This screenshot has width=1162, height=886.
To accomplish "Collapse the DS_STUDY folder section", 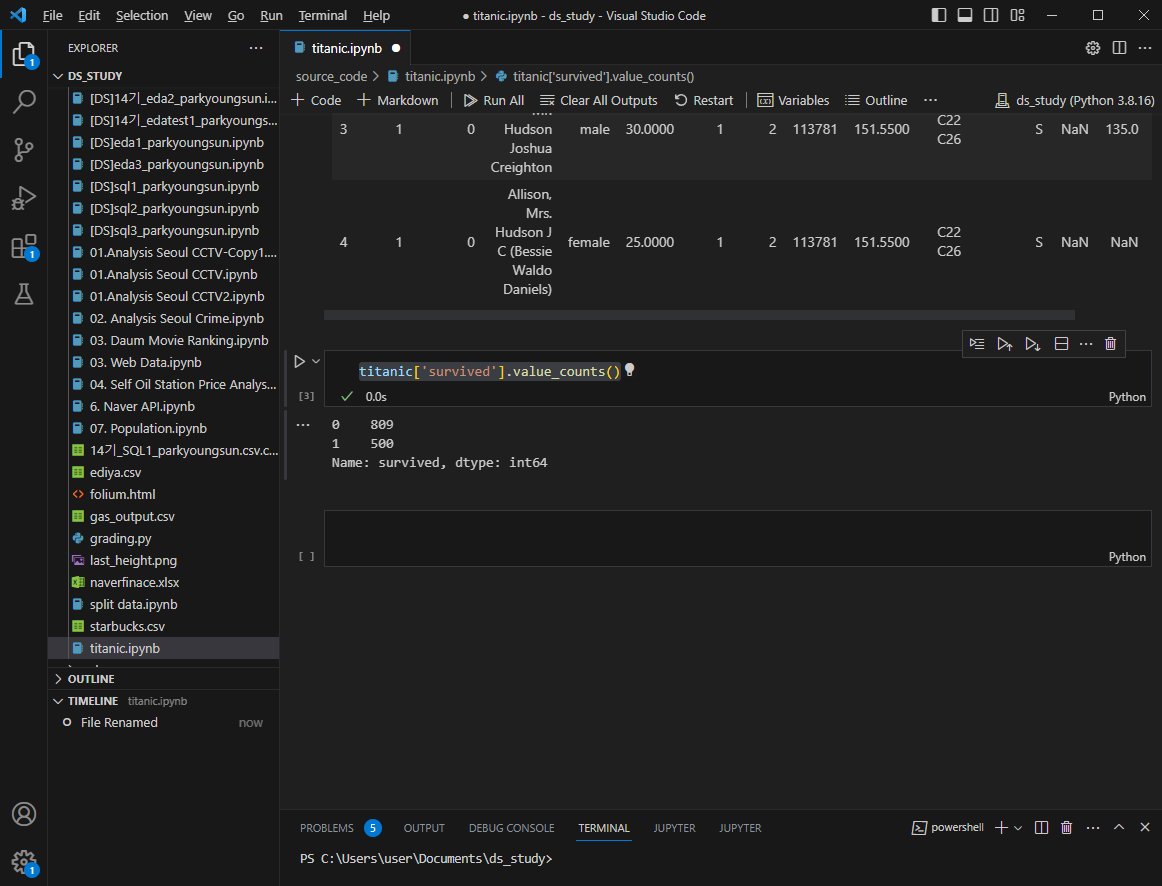I will tap(163, 76).
